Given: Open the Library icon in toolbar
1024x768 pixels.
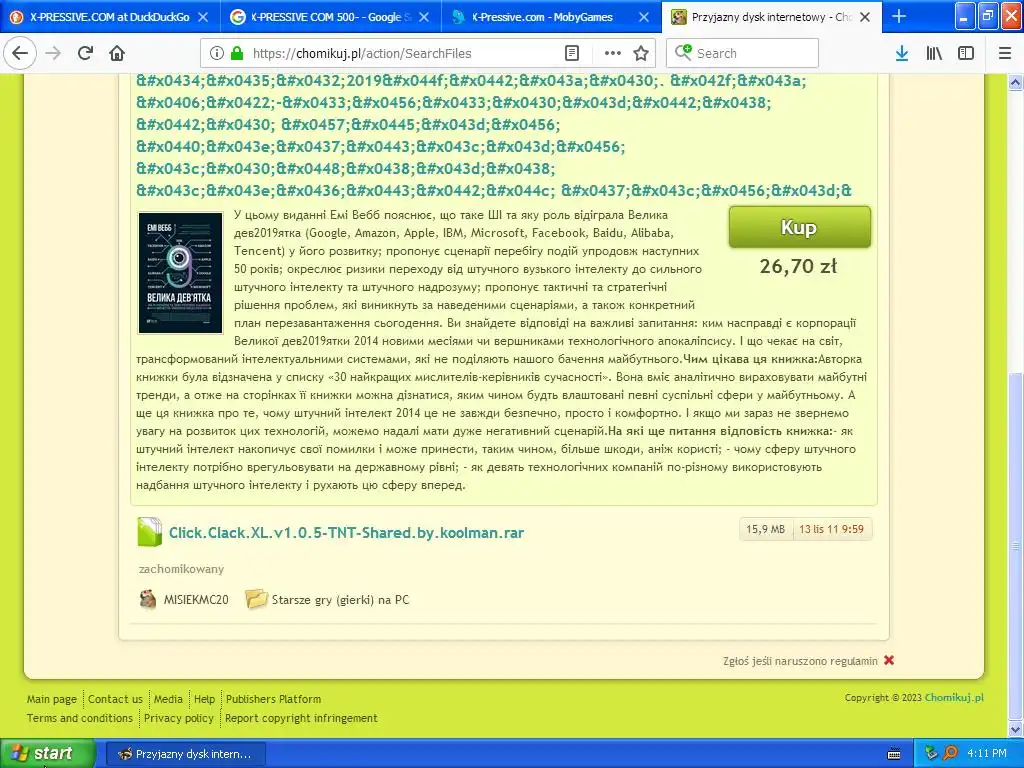Looking at the screenshot, I should (934, 54).
